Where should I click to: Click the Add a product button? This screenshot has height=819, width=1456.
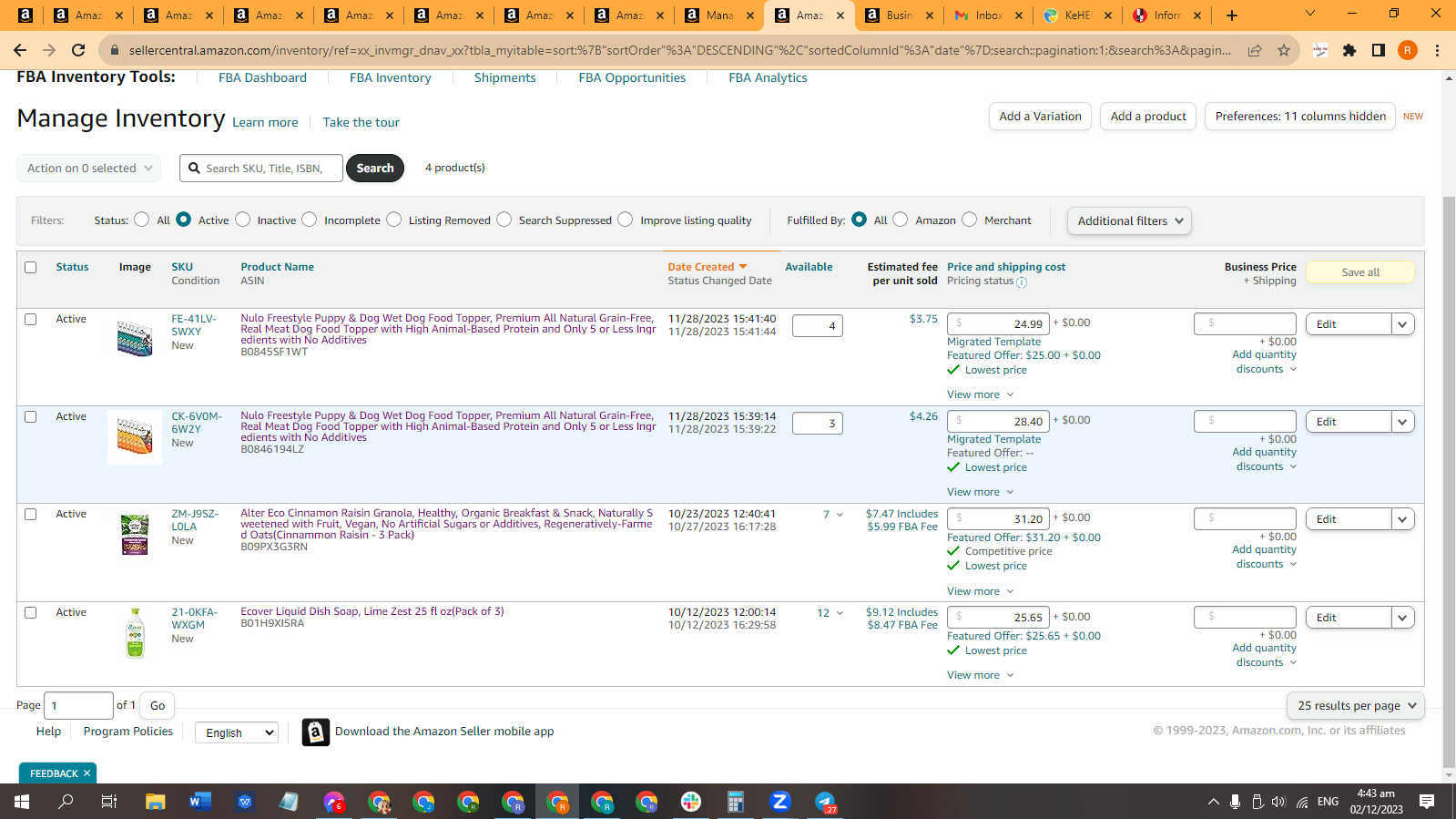(1148, 116)
